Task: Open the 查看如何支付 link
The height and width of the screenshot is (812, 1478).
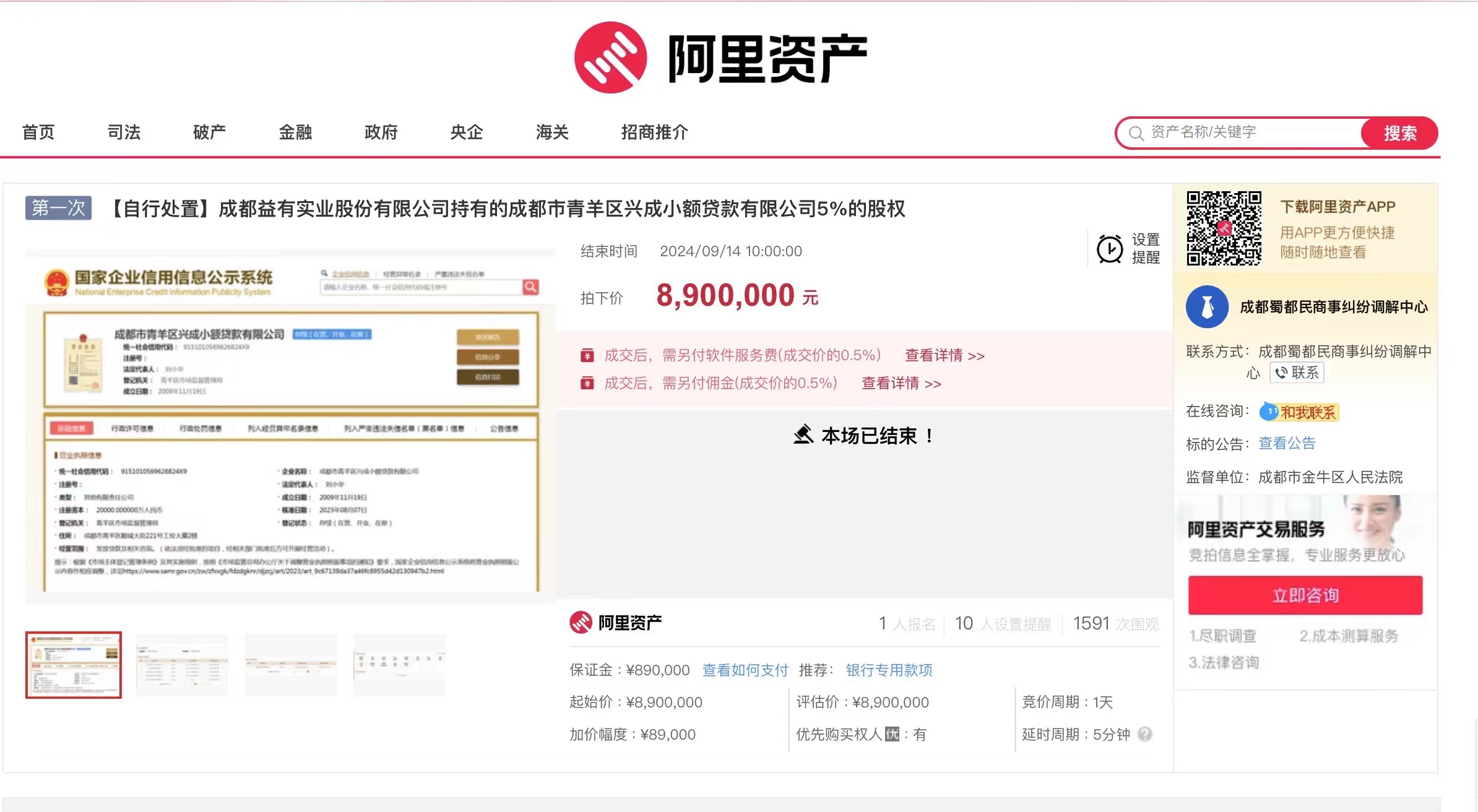Action: pos(745,670)
